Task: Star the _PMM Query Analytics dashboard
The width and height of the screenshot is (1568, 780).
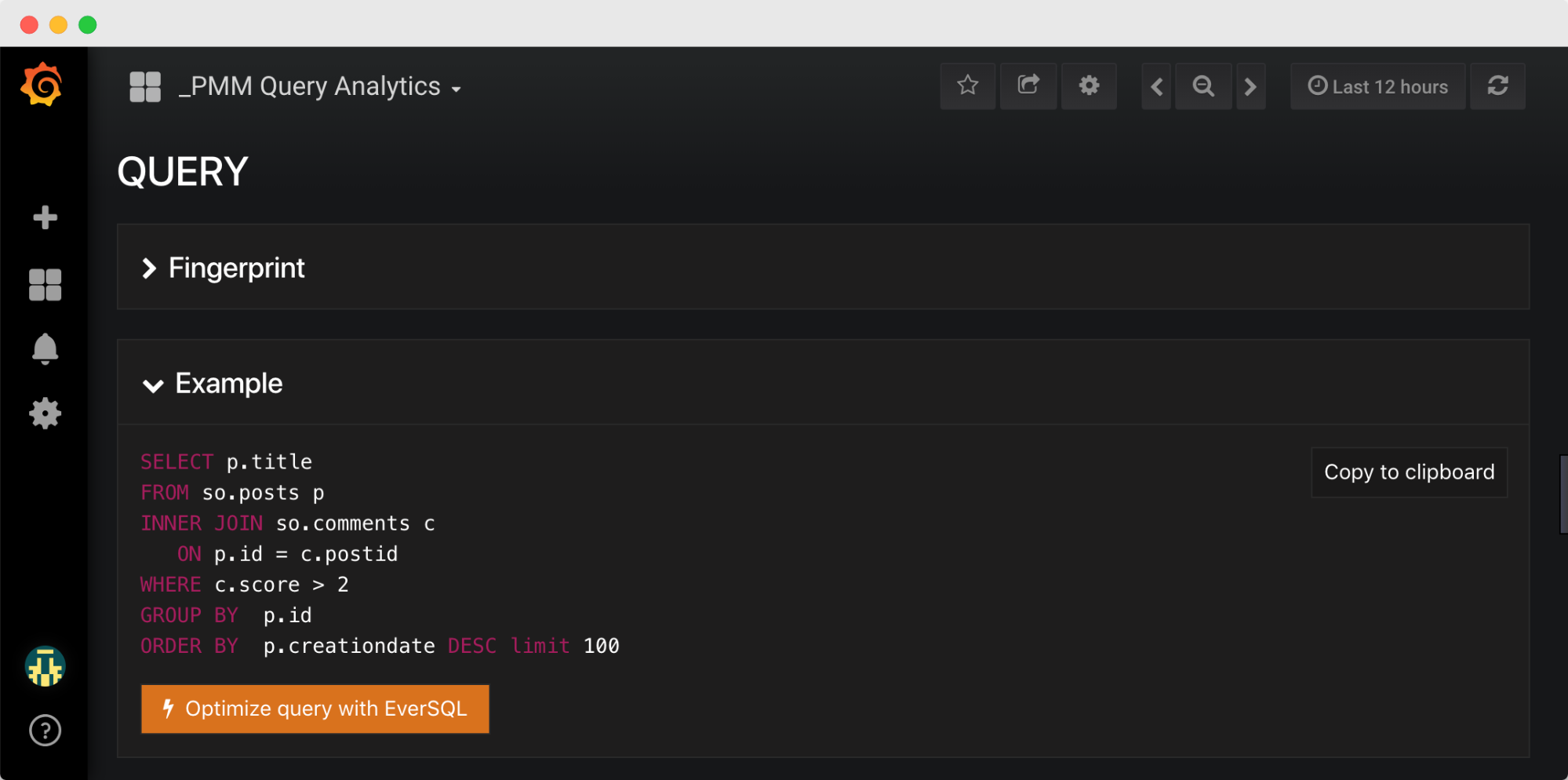Action: (x=967, y=86)
